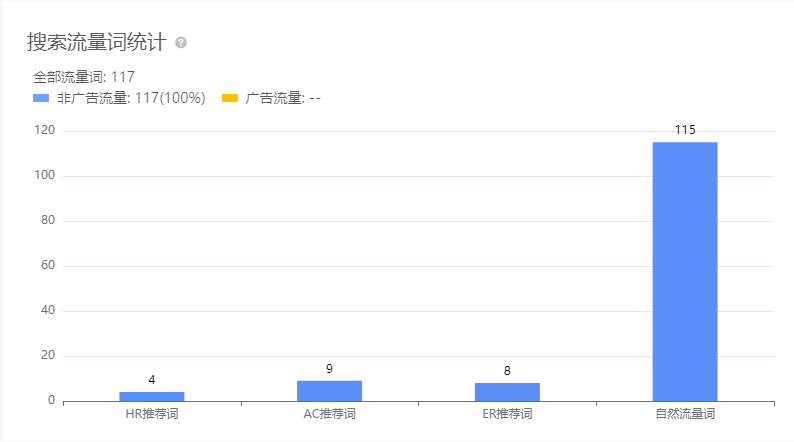Click the HR推荐词 bar
Viewport: 794px width, 442px height.
tap(152, 396)
